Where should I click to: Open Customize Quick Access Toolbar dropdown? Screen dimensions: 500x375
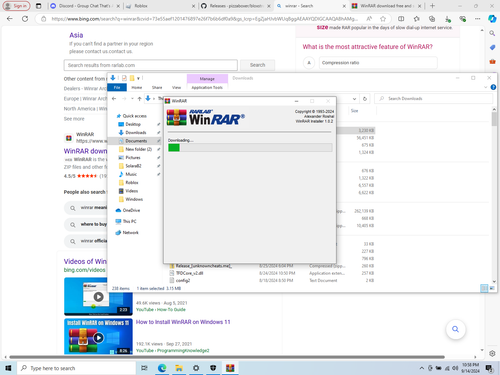pyautogui.click(x=138, y=78)
